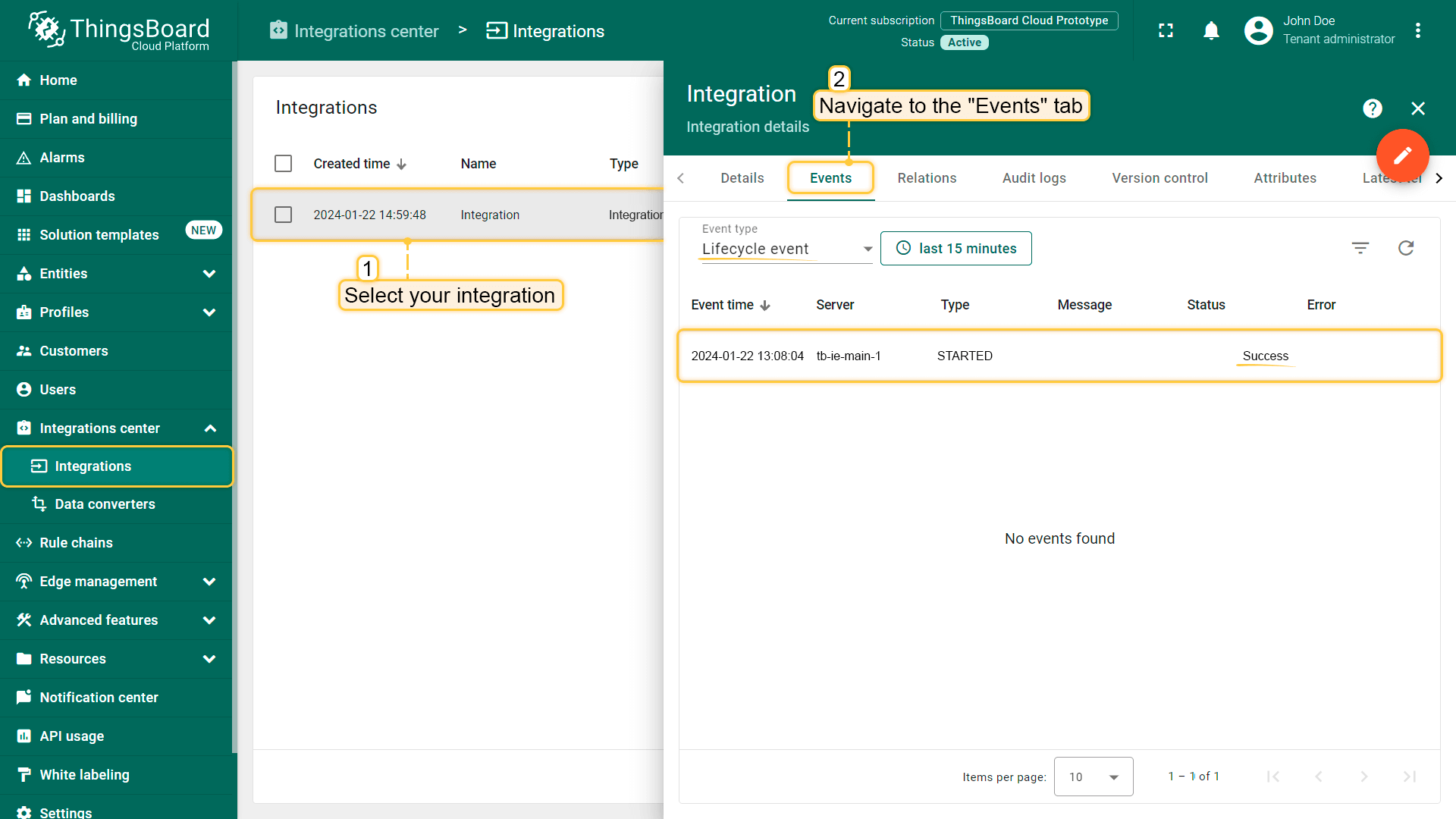The image size is (1456, 819).
Task: Sort events by Event time column
Action: pos(730,305)
